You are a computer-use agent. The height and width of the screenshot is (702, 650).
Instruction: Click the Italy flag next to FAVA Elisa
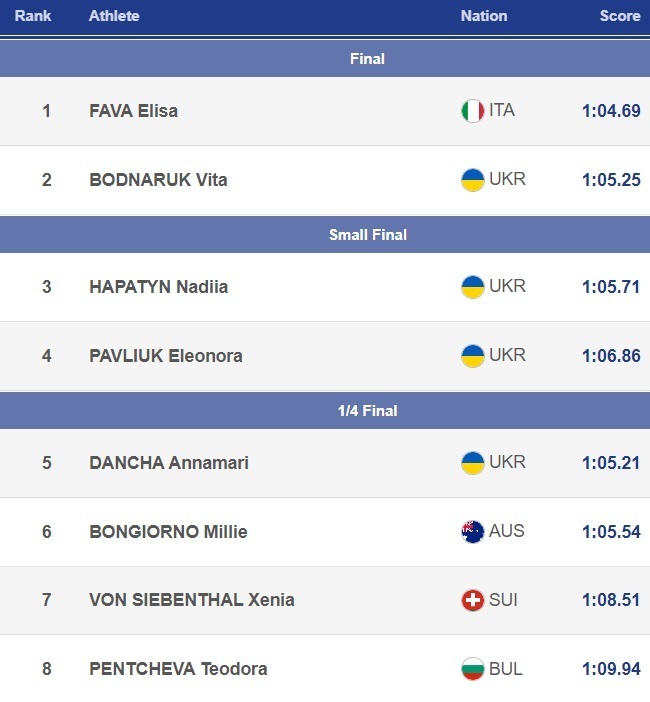coord(472,111)
